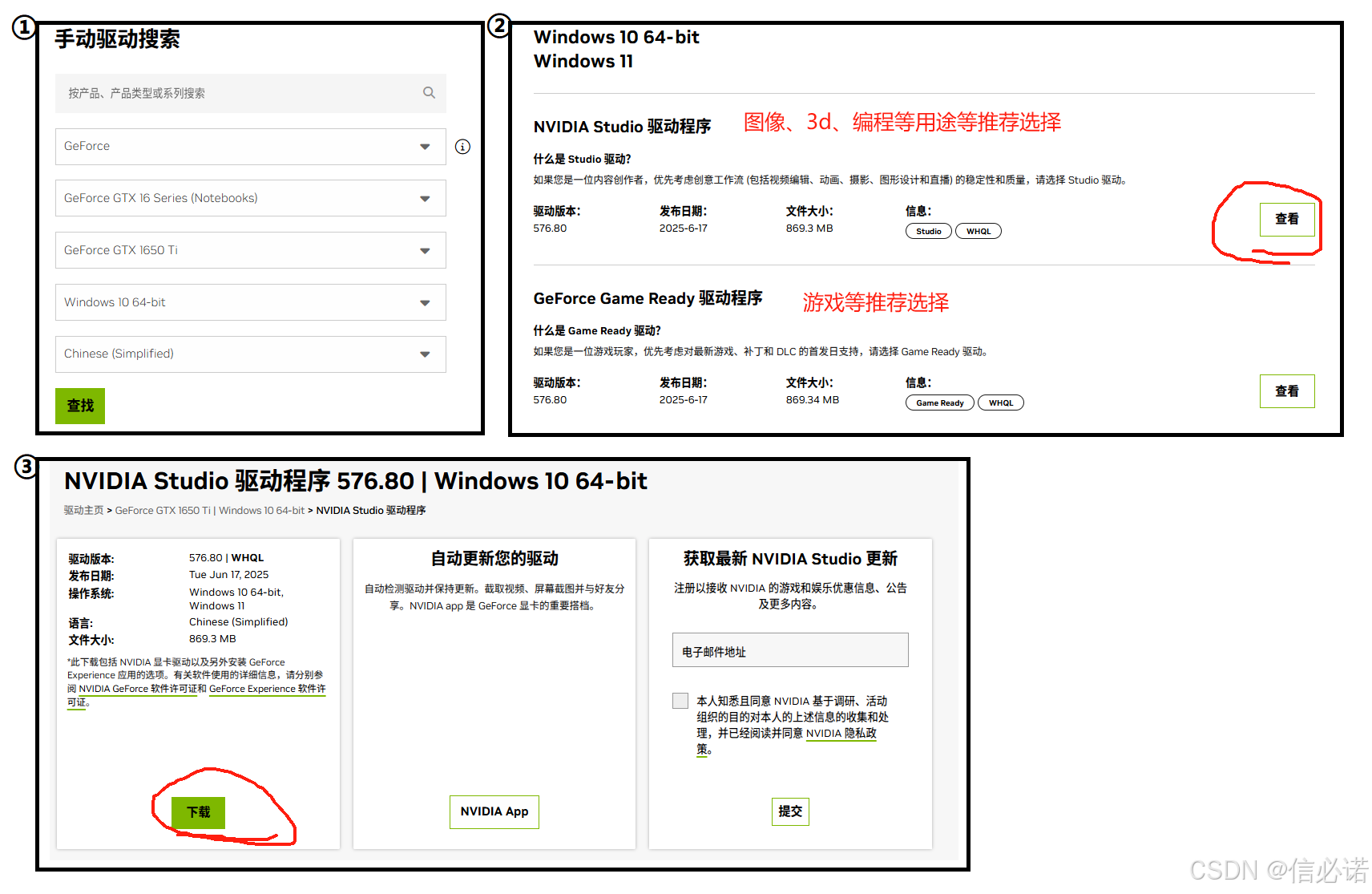Focus the 电子邮件地址 email field
Screen dimensions: 1372x894
[790, 650]
